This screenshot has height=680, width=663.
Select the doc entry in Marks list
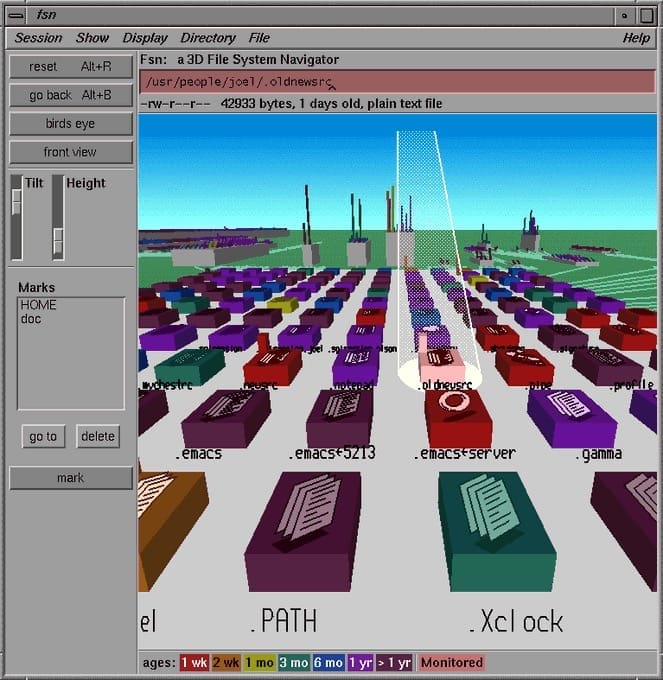(x=30, y=319)
